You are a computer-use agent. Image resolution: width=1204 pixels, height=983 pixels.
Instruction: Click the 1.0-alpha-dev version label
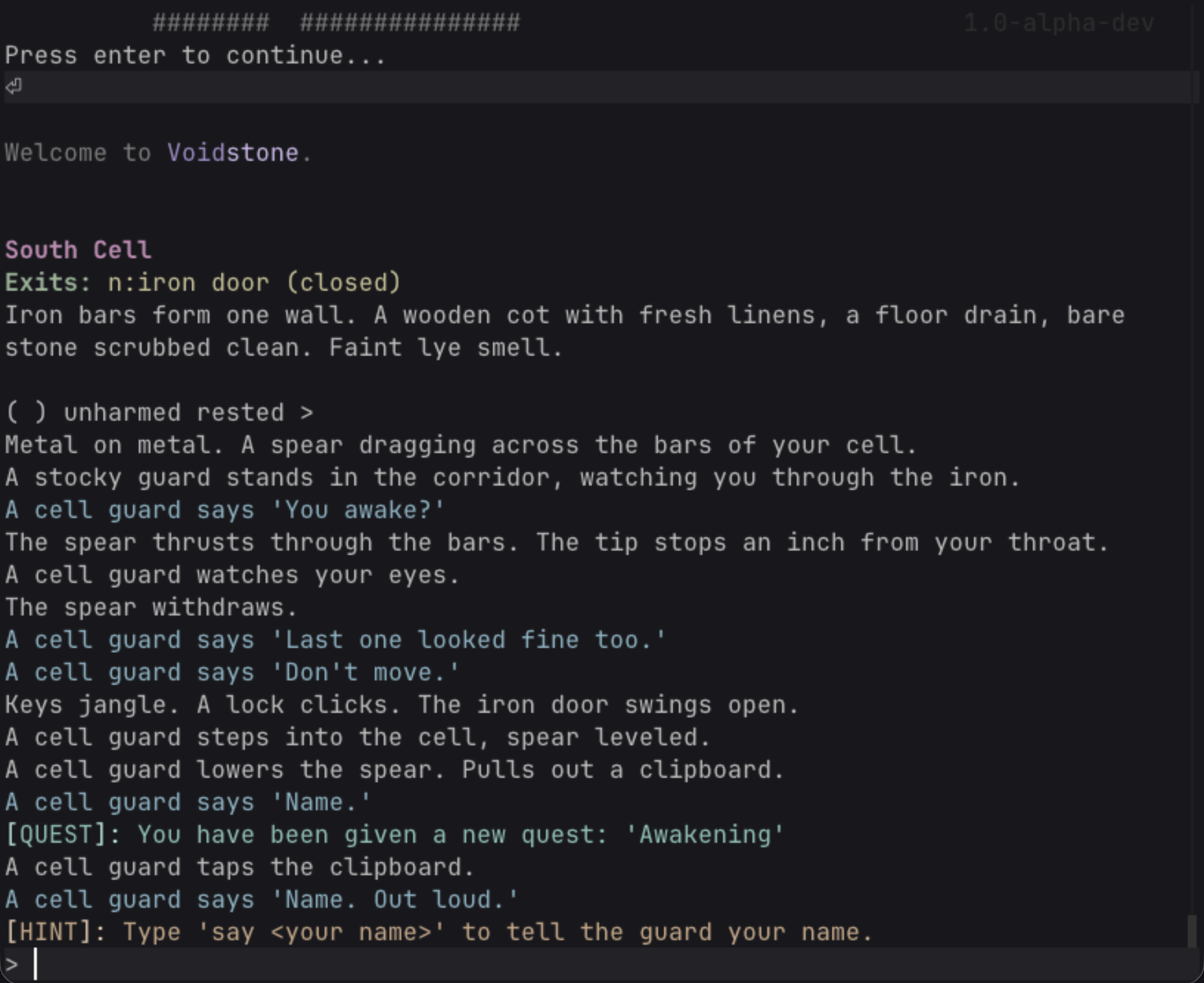[x=1059, y=24]
